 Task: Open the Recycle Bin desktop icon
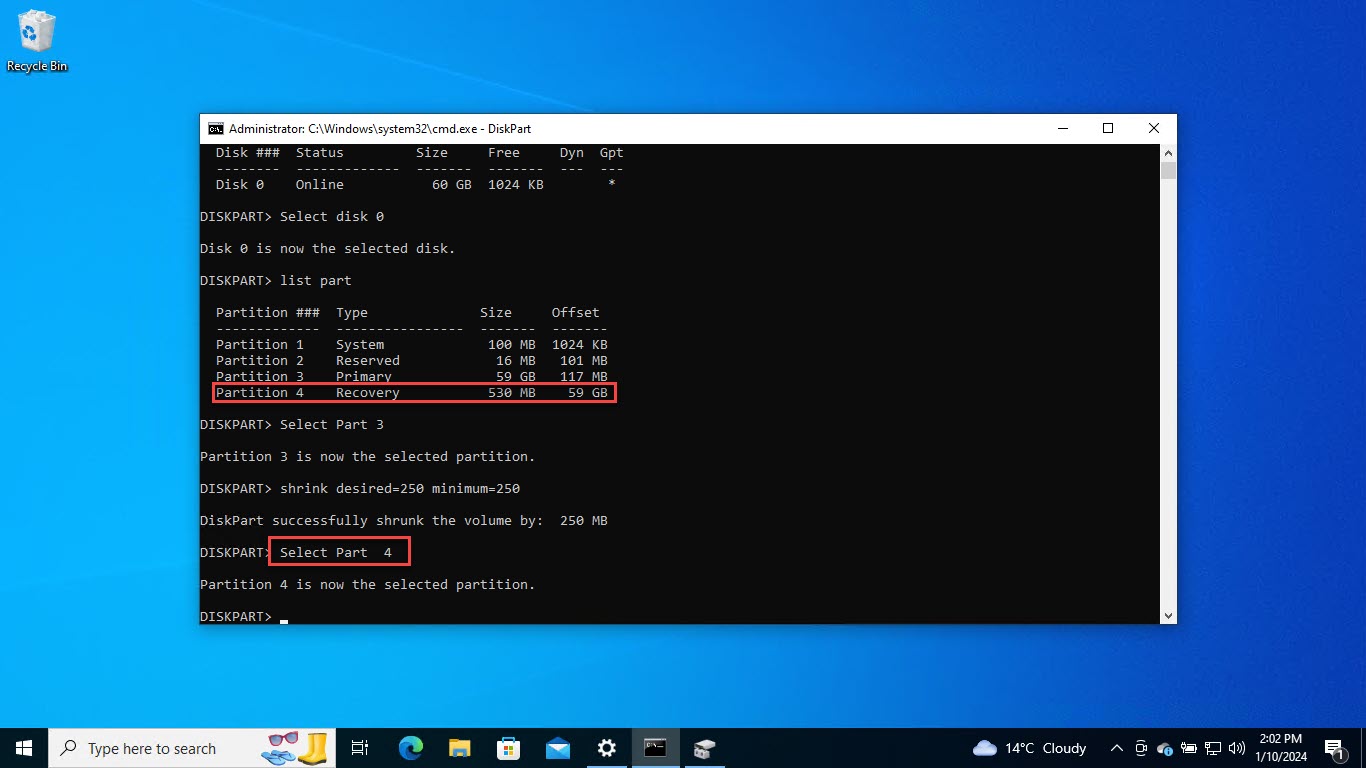37,42
